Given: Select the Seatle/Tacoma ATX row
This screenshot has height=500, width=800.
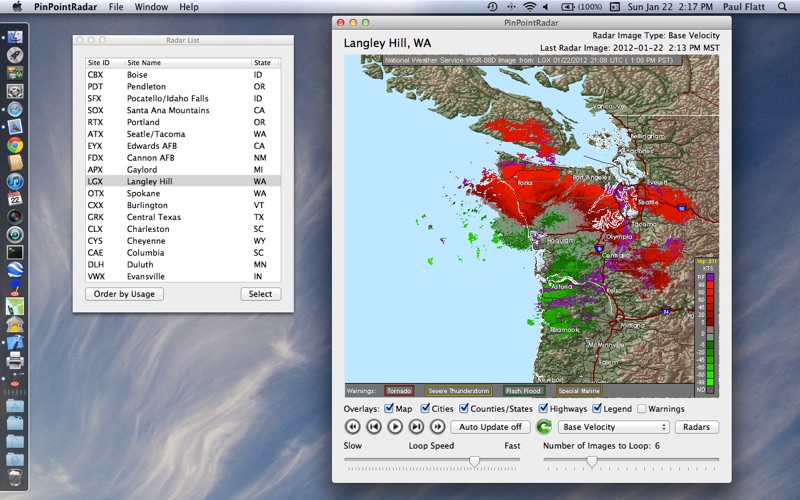Looking at the screenshot, I should click(x=183, y=134).
